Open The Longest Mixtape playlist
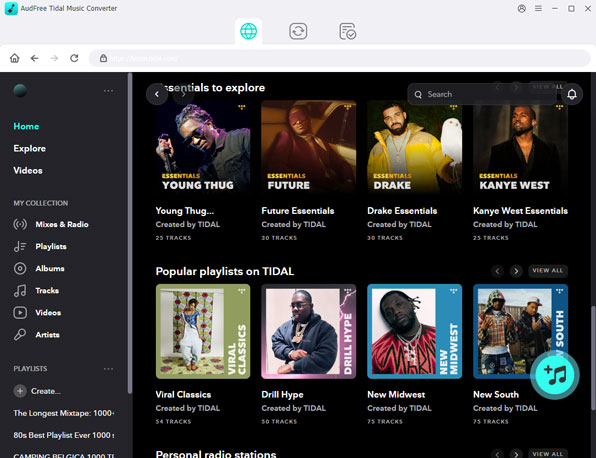 click(64, 413)
